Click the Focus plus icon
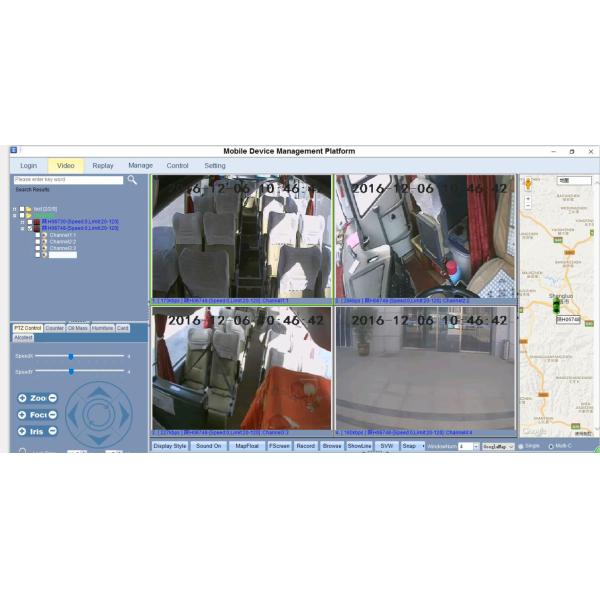Viewport: 600px width, 600px height. pos(22,414)
